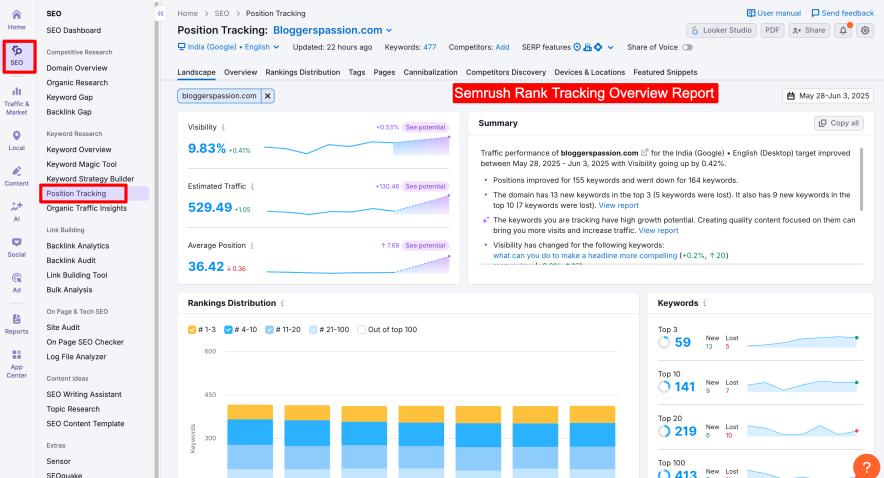The width and height of the screenshot is (884, 478).
Task: Uncheck the # 4-10 rankings checkbox
Action: 229,329
